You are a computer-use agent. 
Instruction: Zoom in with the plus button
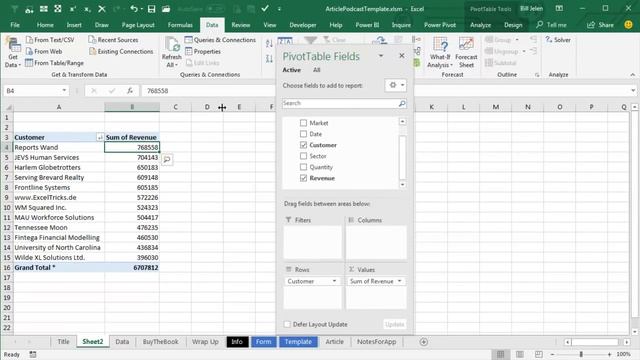coord(609,354)
